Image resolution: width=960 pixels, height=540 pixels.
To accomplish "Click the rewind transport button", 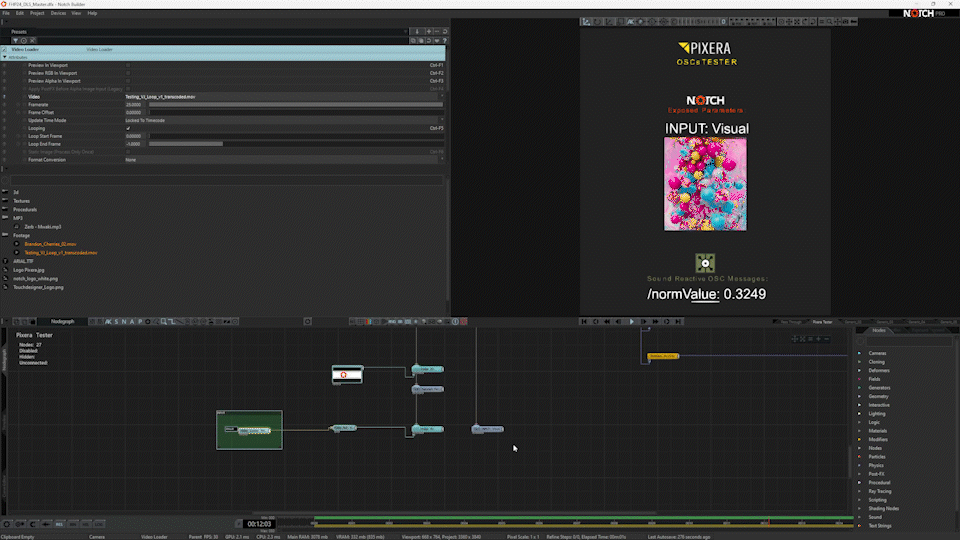I will tap(607, 321).
